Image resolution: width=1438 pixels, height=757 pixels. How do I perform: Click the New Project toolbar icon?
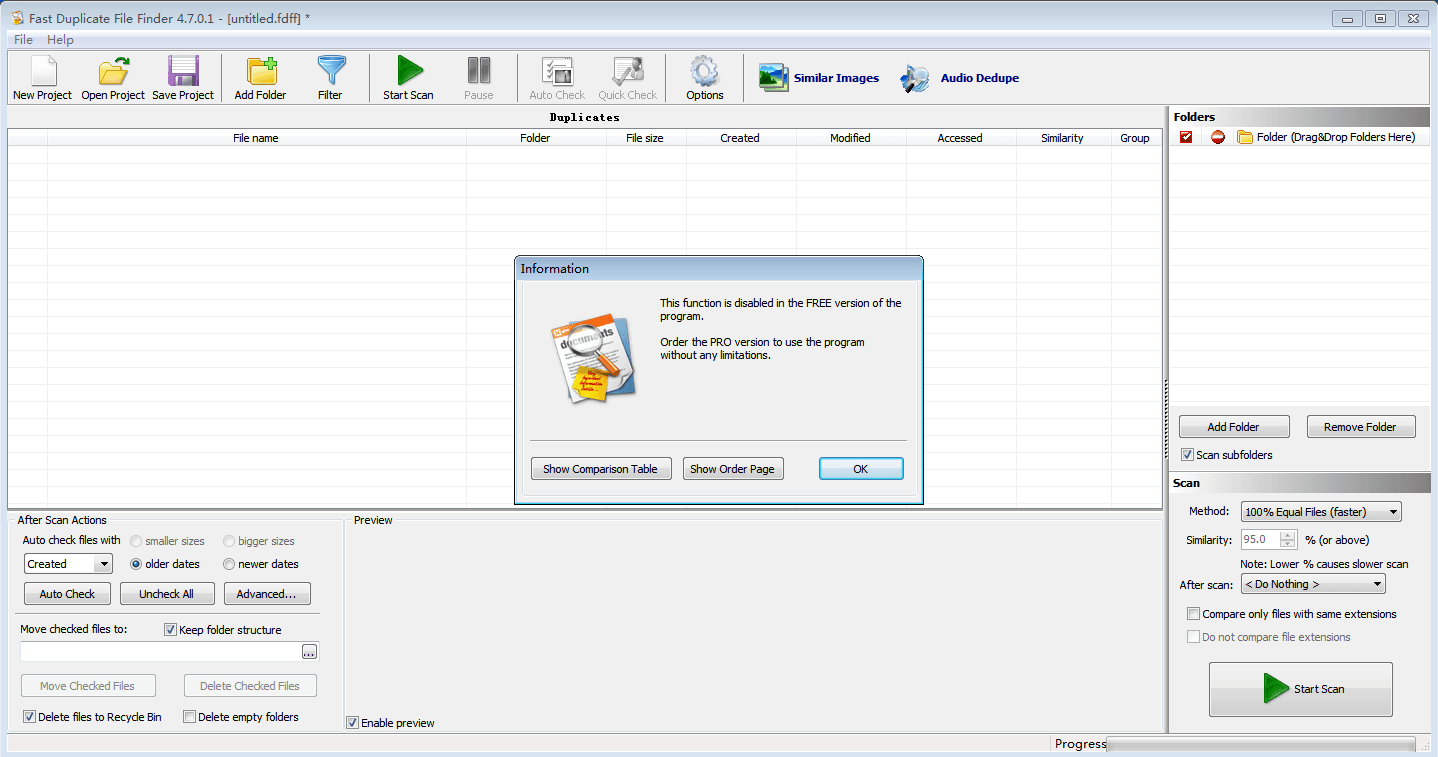pos(43,78)
